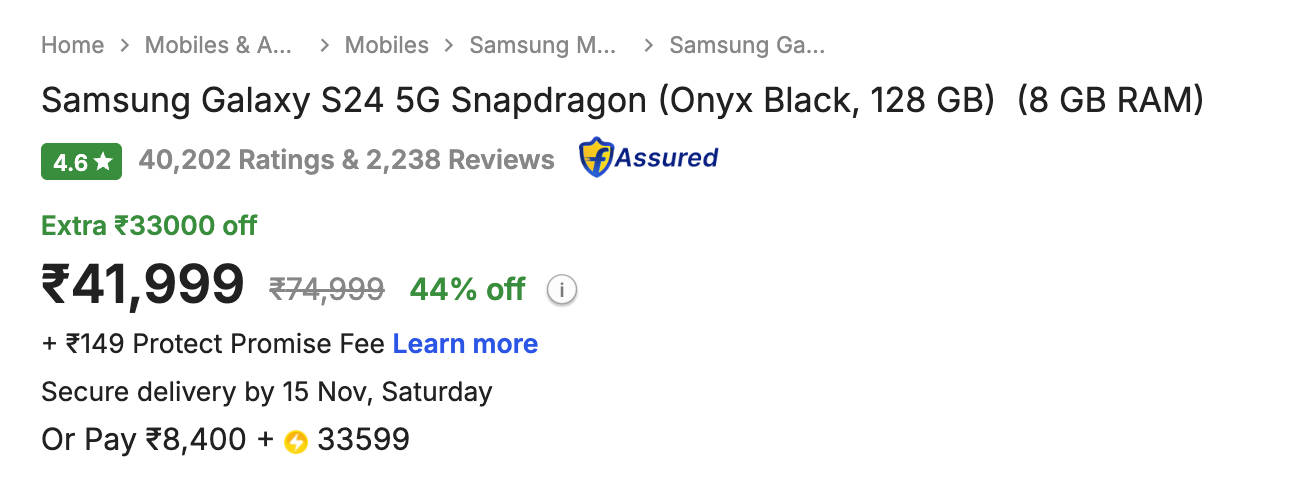Click the chevron right after Home
The image size is (1292, 500).
125,45
